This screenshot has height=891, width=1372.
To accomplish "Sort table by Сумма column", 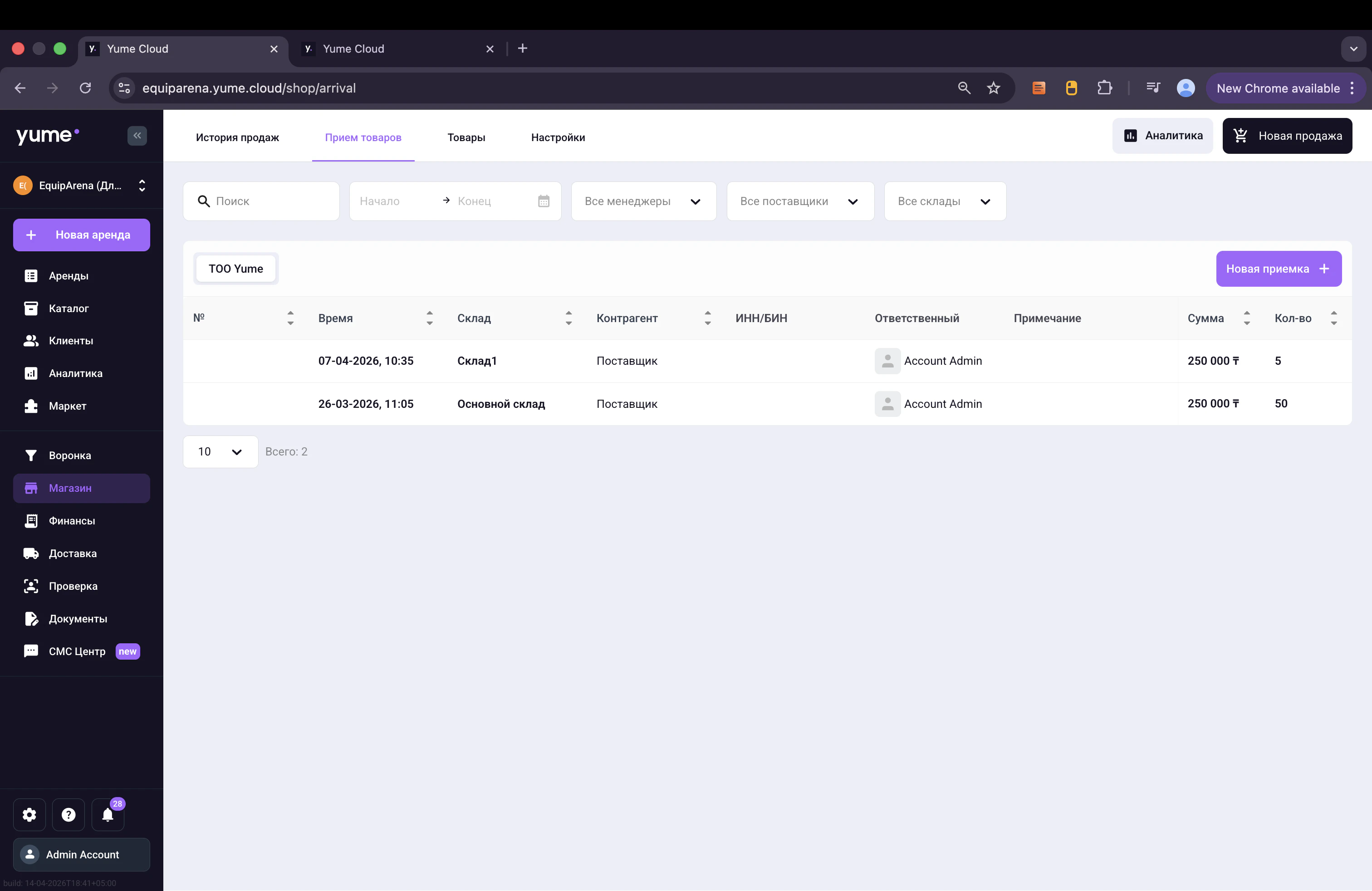I will [1246, 318].
